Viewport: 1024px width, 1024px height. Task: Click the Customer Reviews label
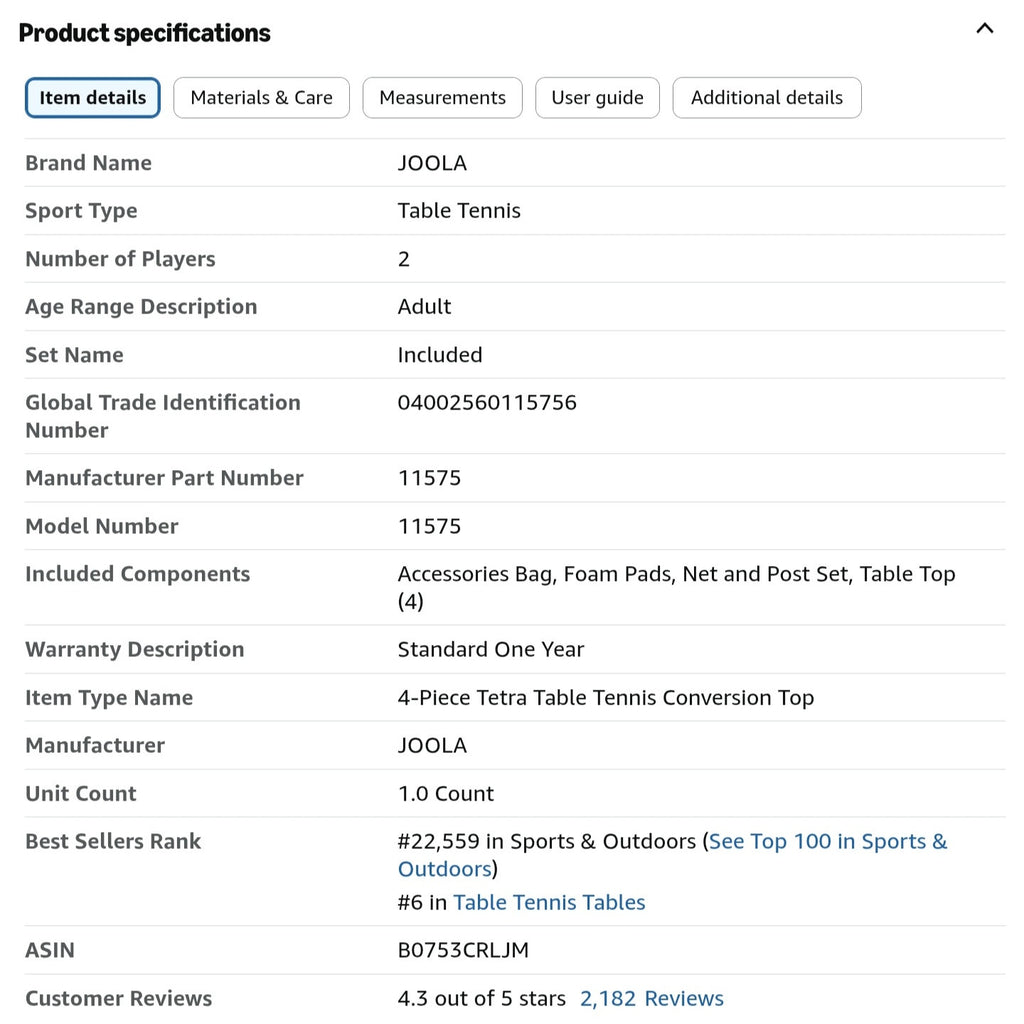click(x=118, y=998)
